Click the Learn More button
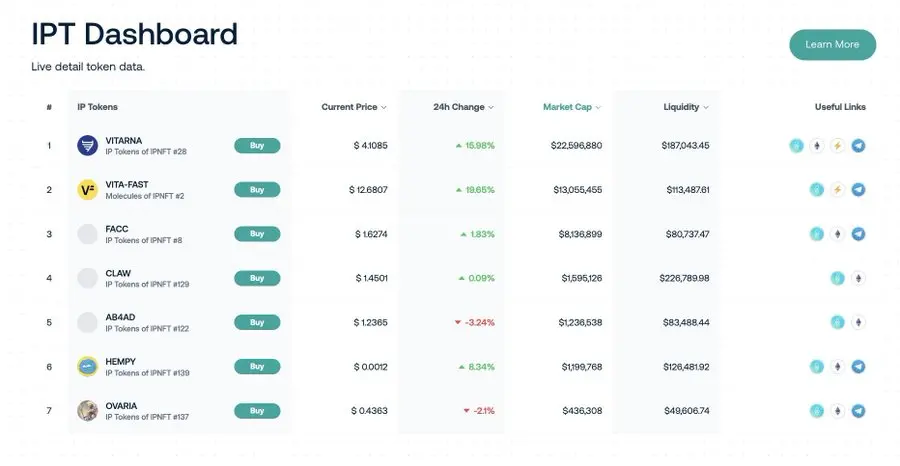This screenshot has width=900, height=466. coord(832,45)
